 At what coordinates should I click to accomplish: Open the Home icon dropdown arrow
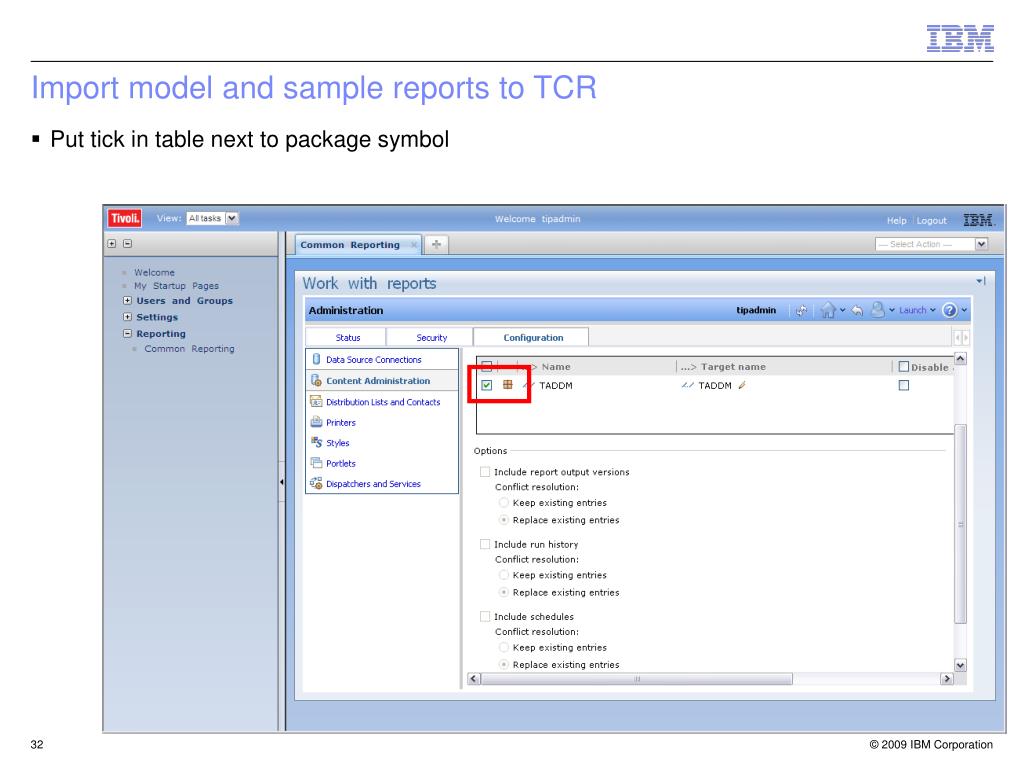pyautogui.click(x=842, y=310)
